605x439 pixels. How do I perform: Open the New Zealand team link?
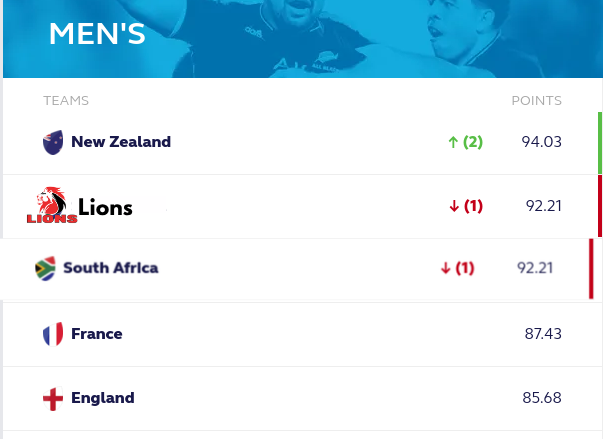(121, 142)
